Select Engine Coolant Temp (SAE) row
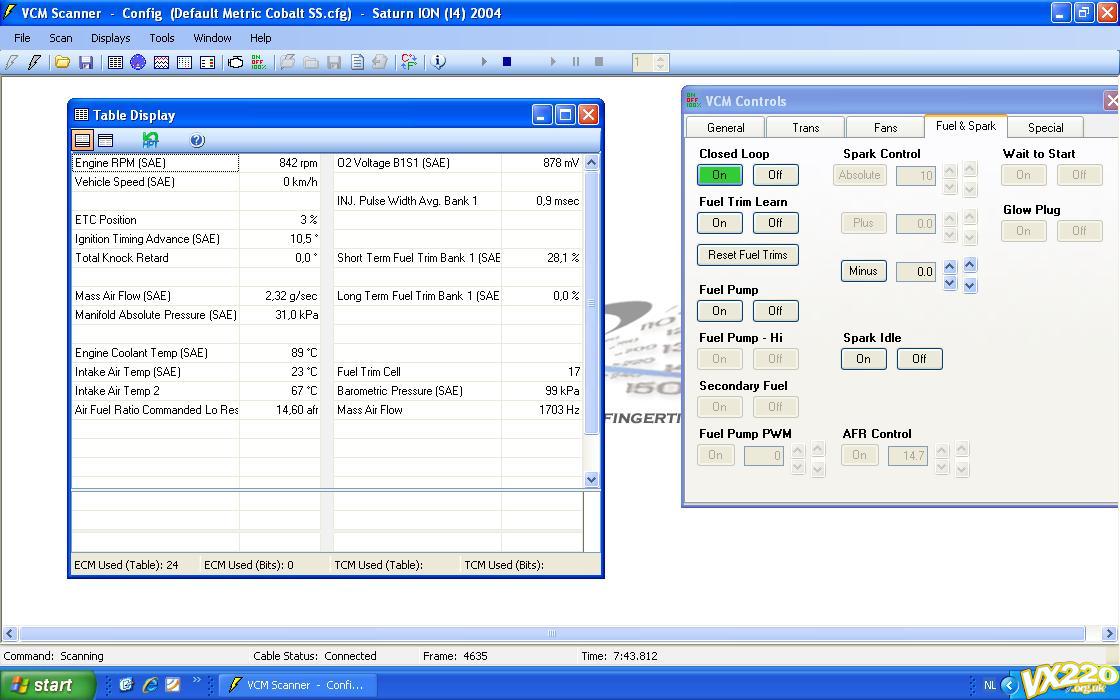Viewport: 1120px width, 700px height. (x=196, y=353)
